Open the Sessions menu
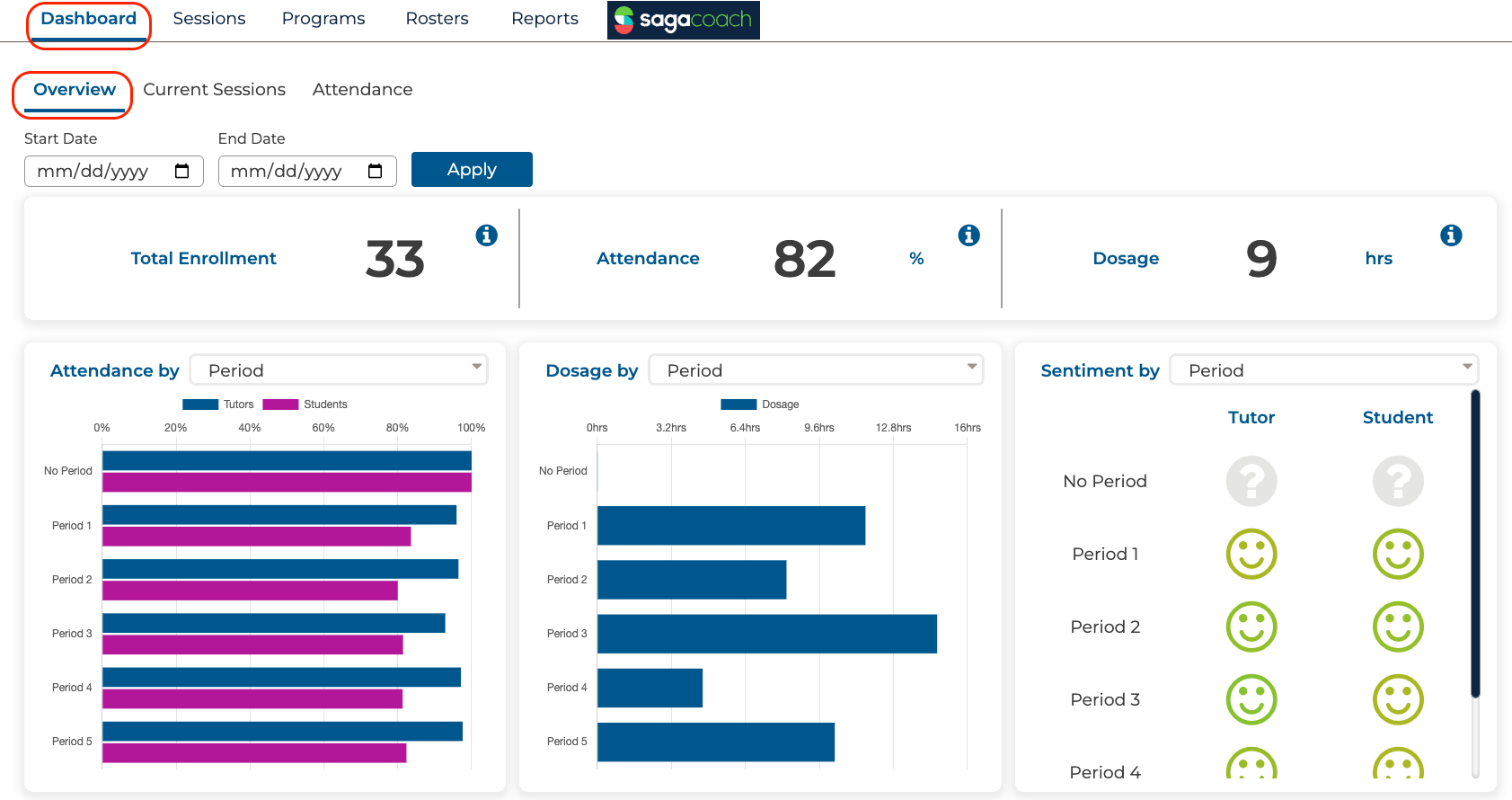 [209, 19]
